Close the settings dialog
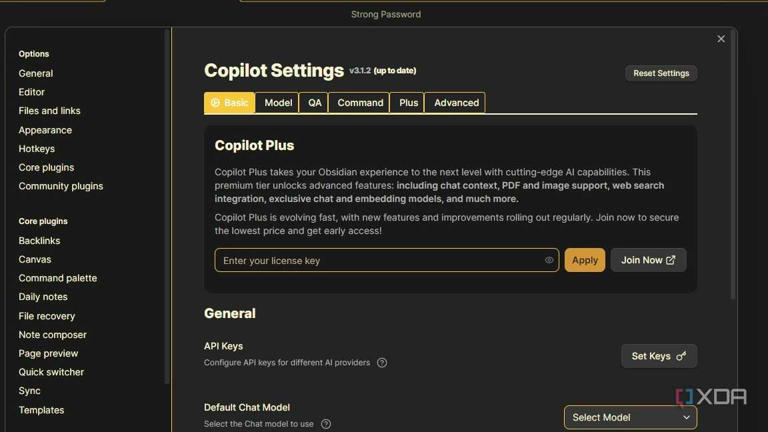This screenshot has width=768, height=432. pos(721,39)
